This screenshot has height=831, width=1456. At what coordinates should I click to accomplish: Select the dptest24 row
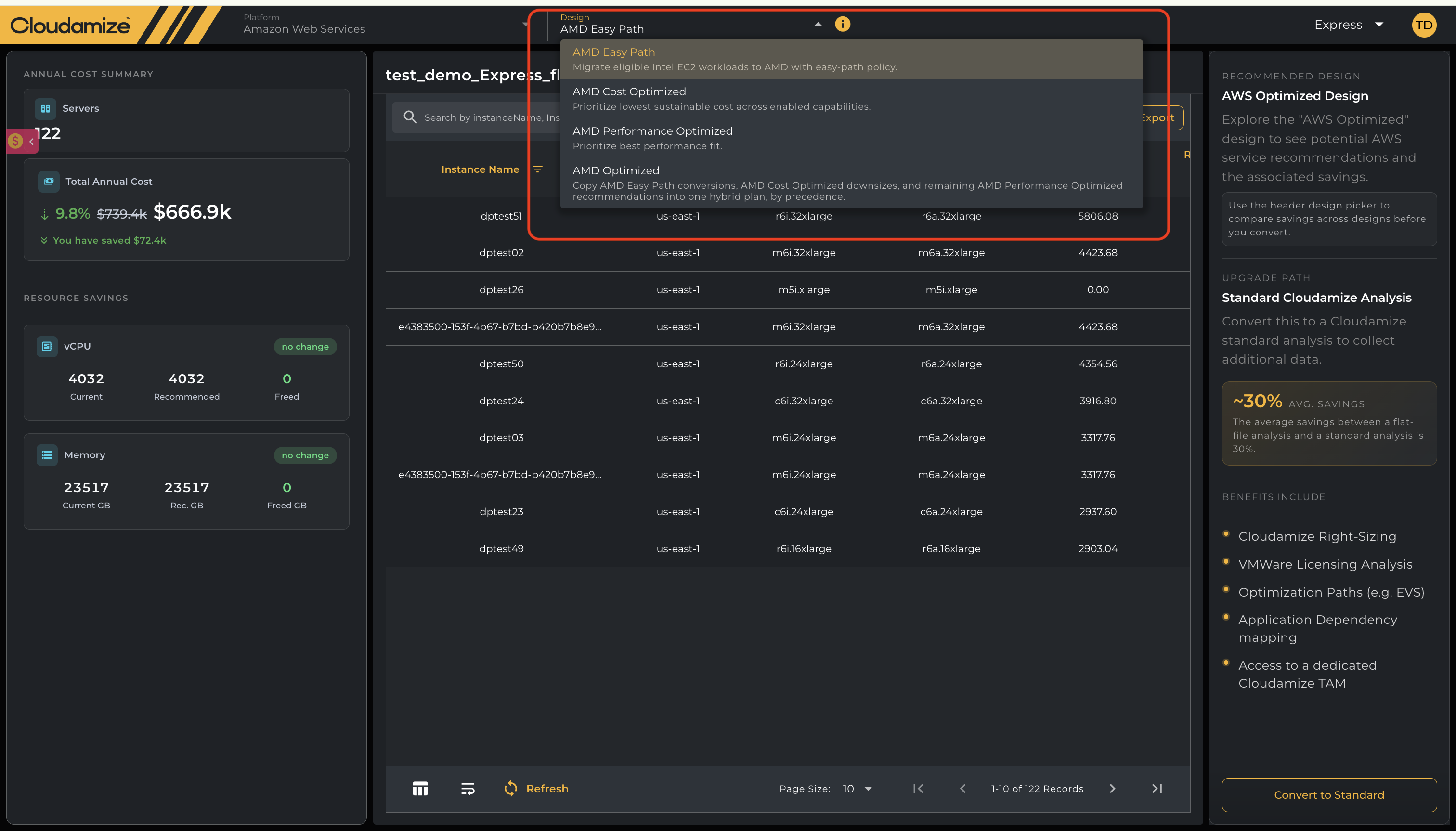(x=788, y=401)
